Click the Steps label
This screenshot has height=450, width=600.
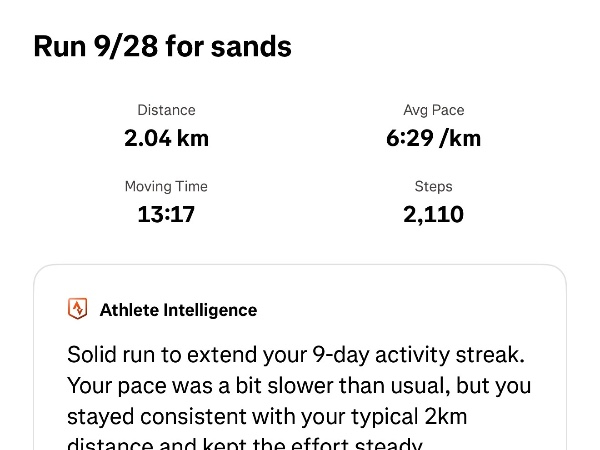(x=433, y=186)
